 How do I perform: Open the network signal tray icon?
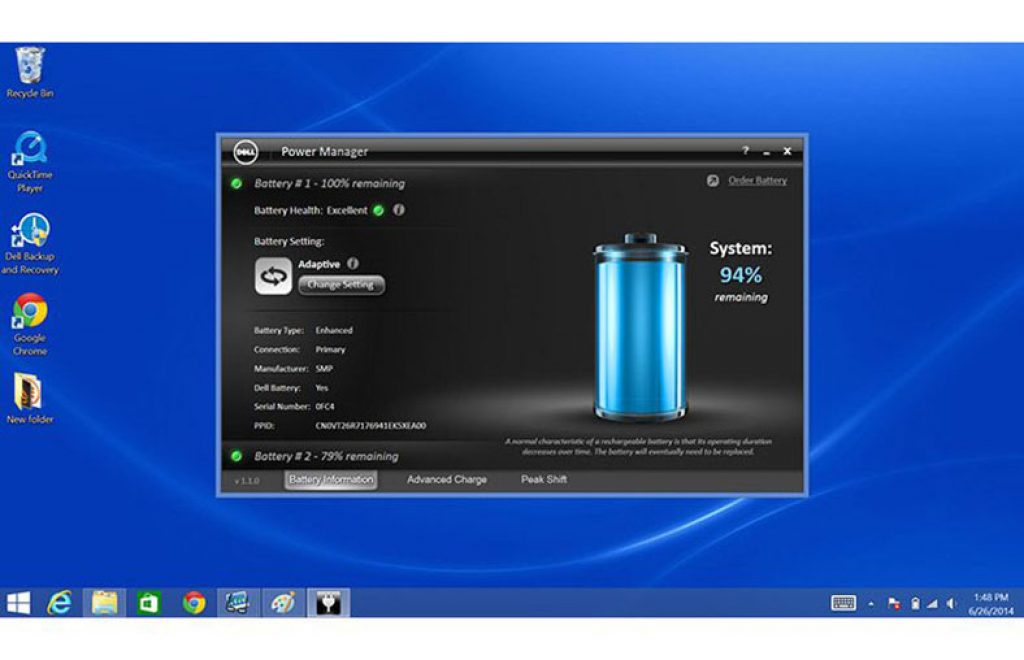[x=933, y=604]
